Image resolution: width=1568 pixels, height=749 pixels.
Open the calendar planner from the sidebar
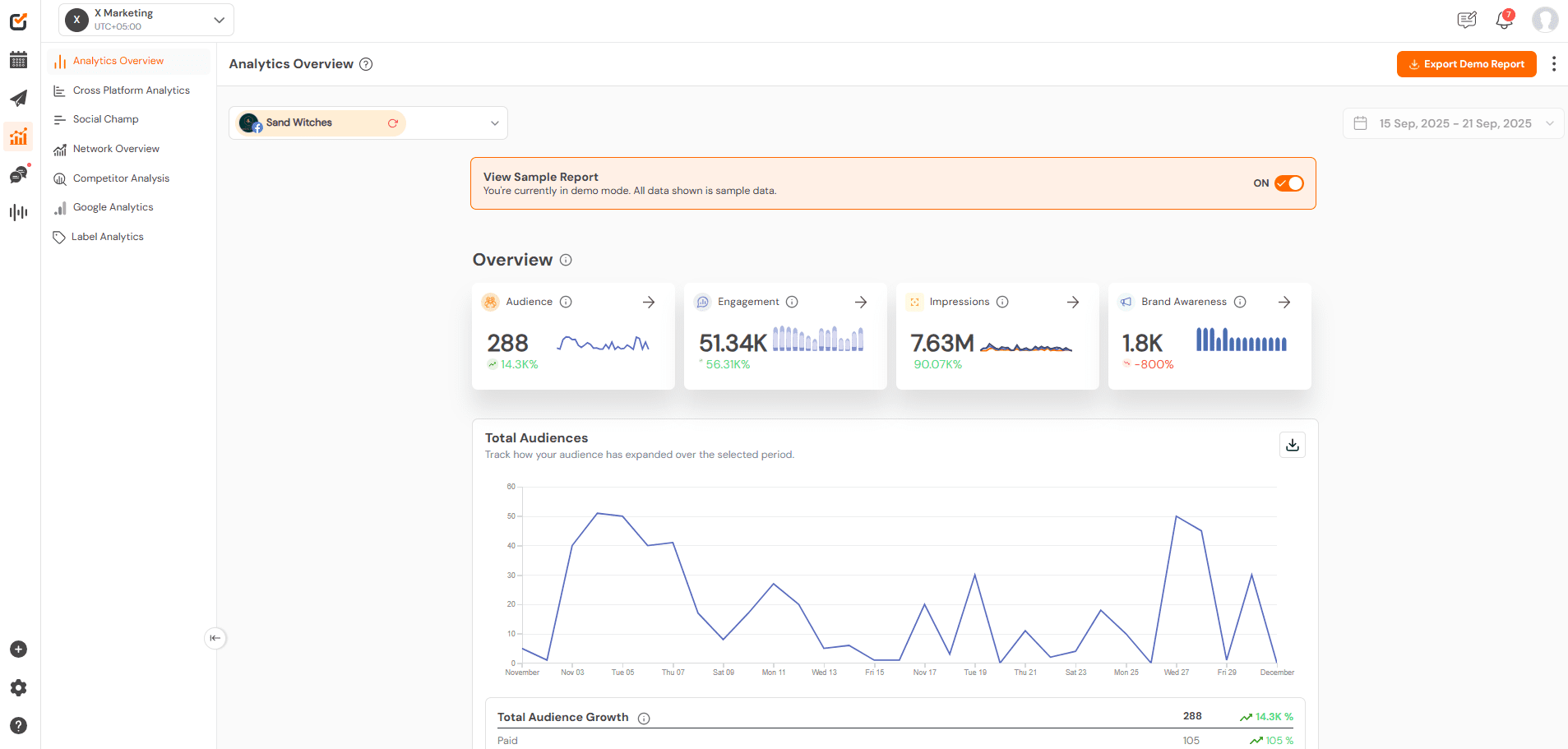coord(18,60)
